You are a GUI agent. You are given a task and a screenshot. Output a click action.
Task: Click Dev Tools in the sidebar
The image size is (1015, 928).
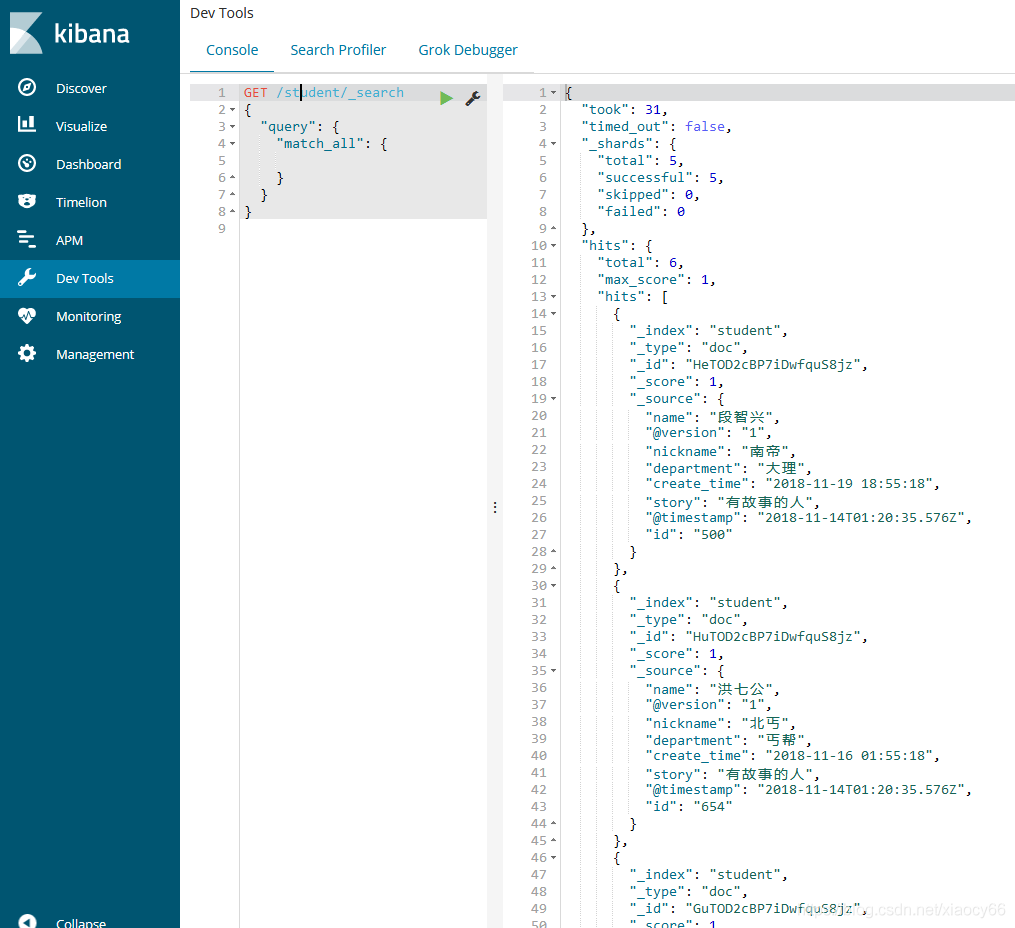[85, 278]
